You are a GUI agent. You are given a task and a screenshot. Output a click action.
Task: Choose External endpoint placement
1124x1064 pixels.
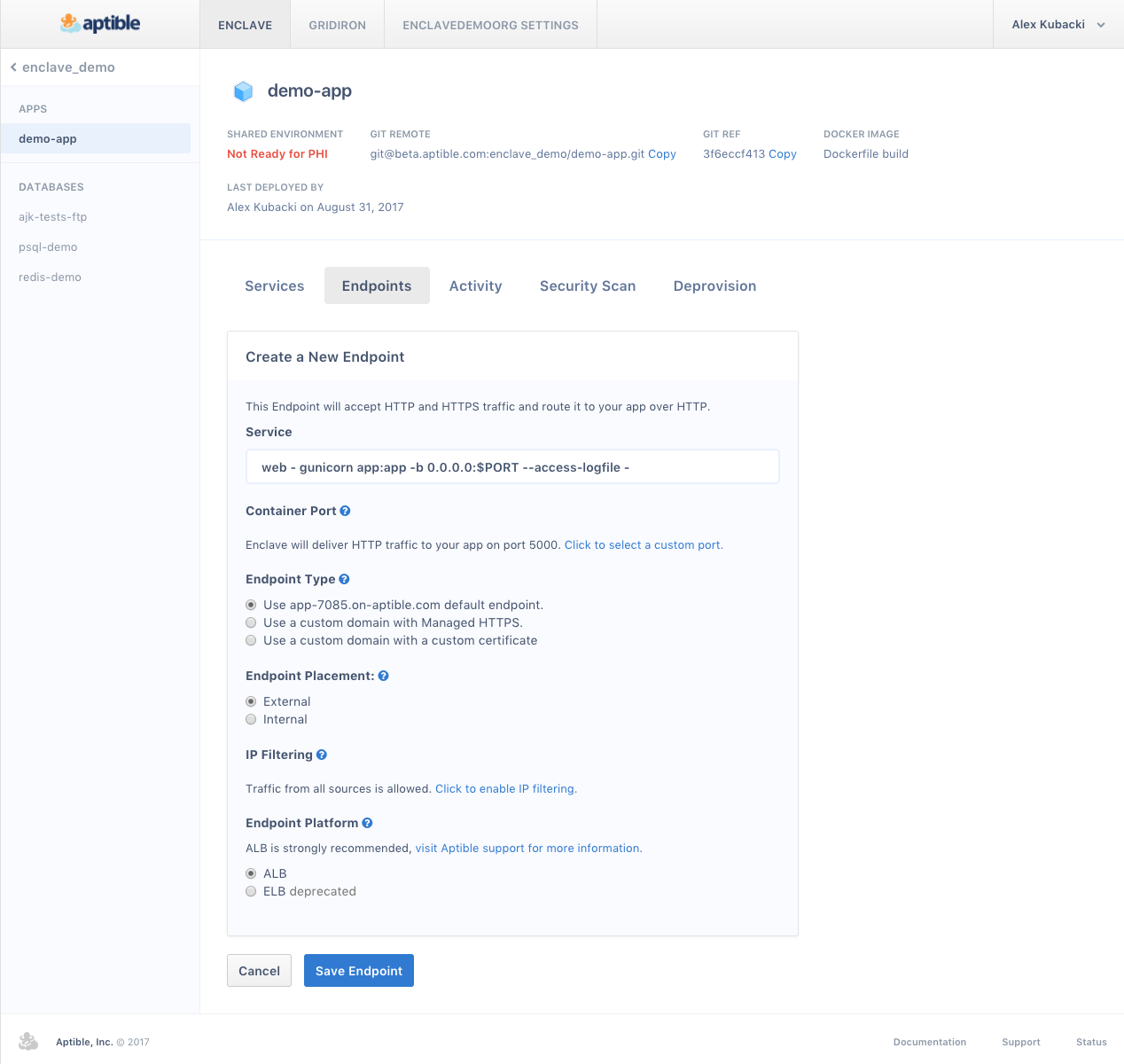[x=251, y=701]
